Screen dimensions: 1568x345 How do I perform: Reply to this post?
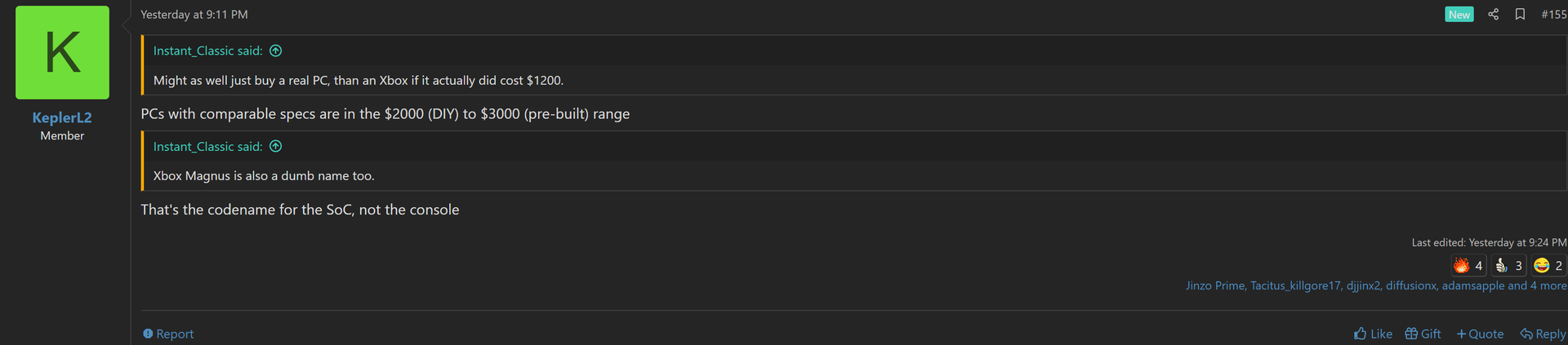coord(1543,334)
